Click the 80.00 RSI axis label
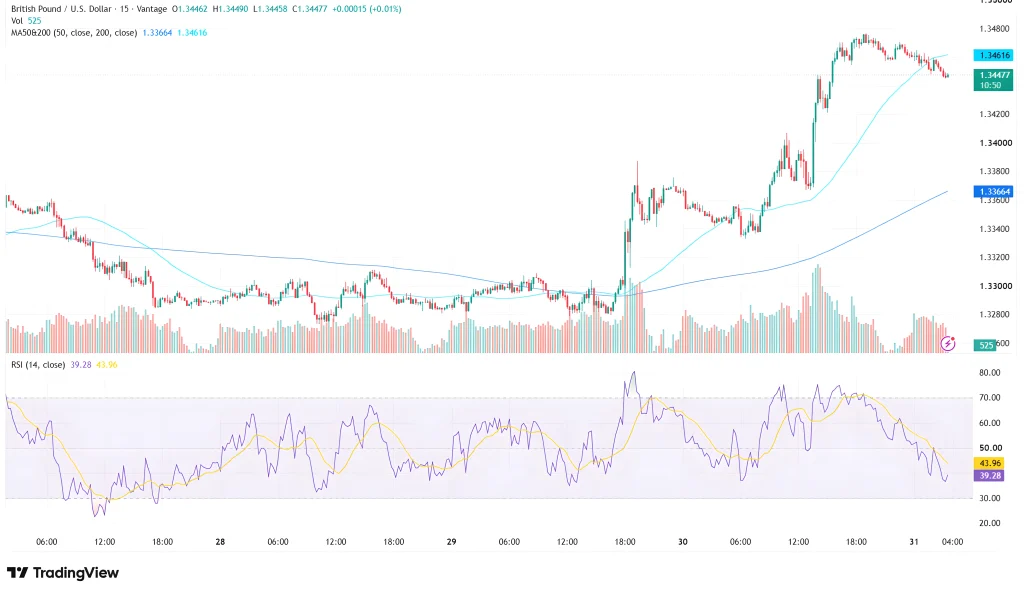 (990, 373)
